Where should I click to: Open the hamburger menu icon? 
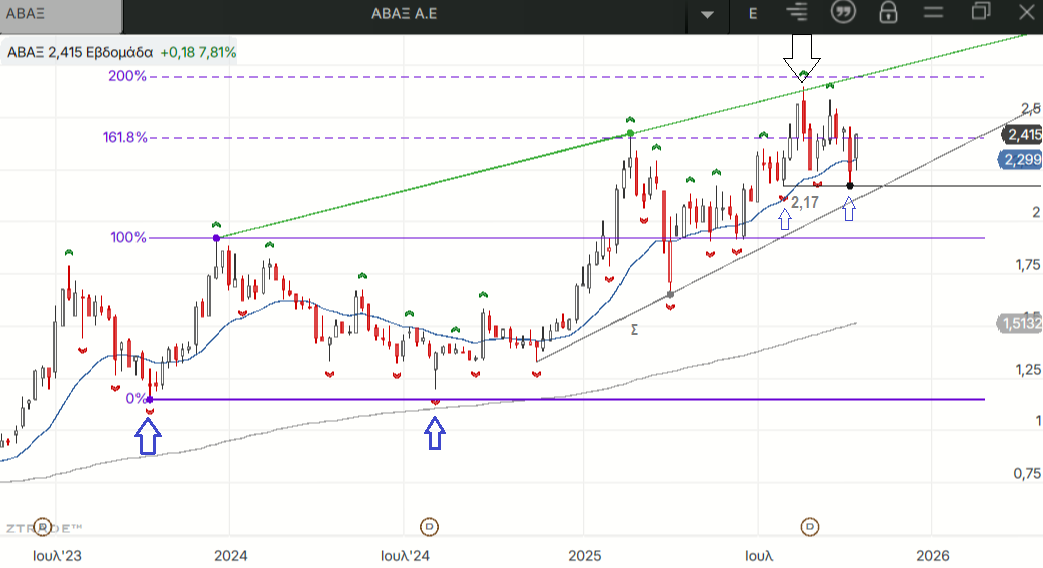click(x=934, y=13)
